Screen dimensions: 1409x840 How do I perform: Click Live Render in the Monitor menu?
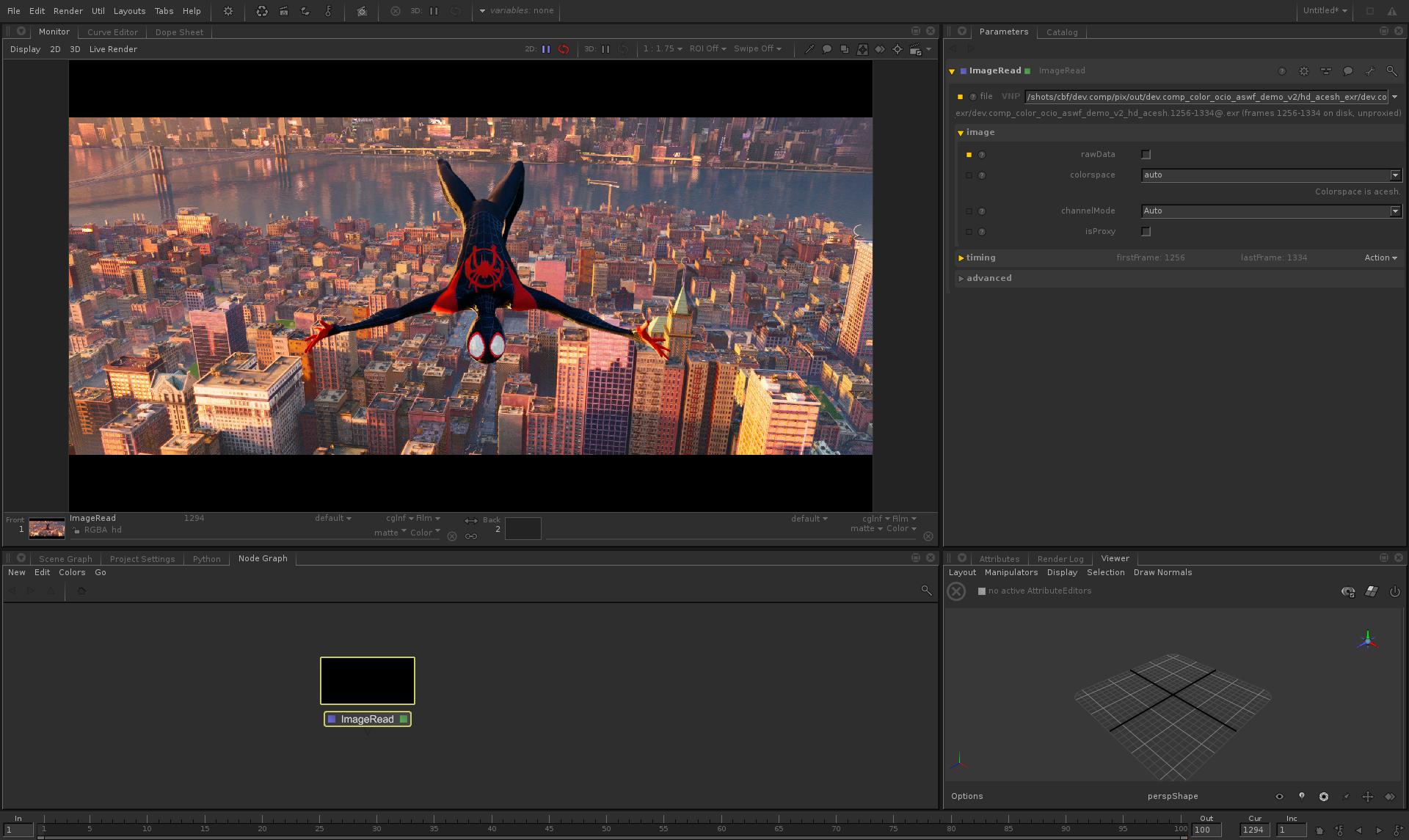coord(113,49)
